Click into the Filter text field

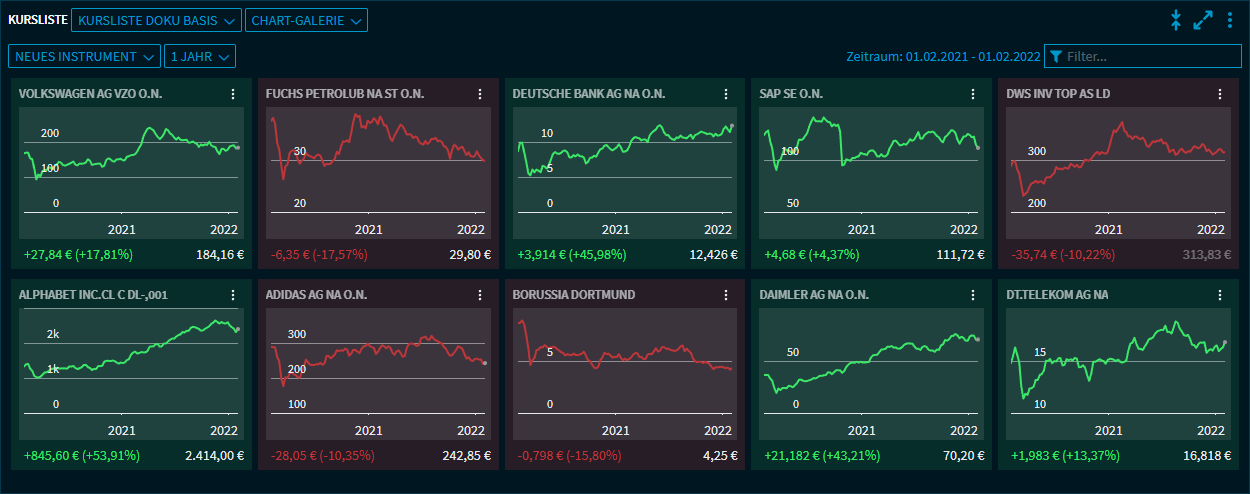point(1150,57)
